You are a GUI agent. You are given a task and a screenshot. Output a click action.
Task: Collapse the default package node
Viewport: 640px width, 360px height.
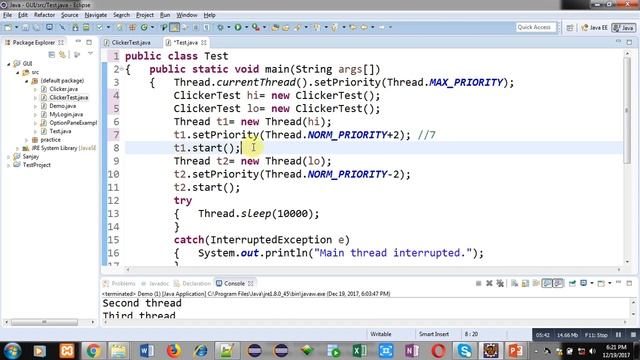27,81
